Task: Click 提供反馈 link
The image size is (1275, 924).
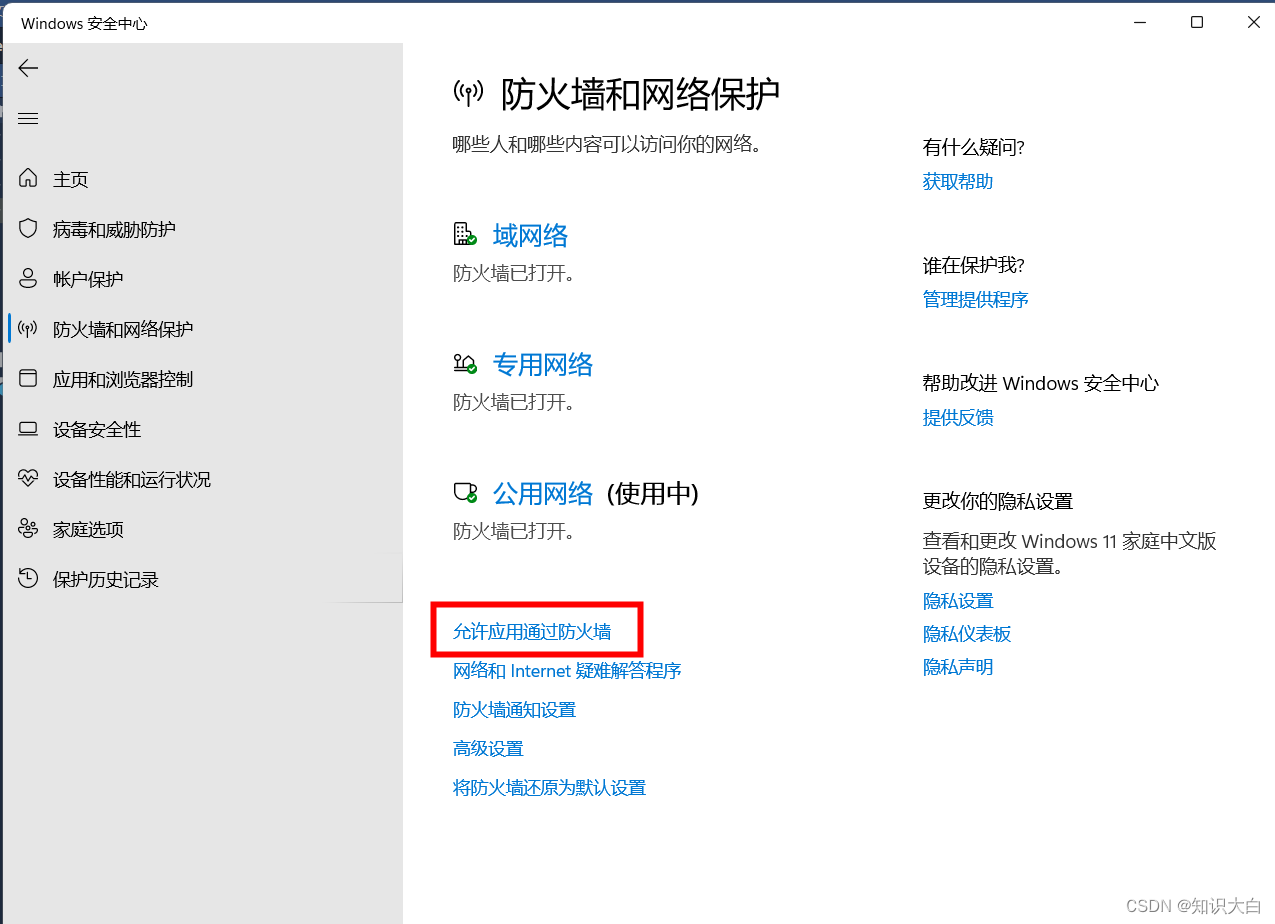Action: coord(958,417)
